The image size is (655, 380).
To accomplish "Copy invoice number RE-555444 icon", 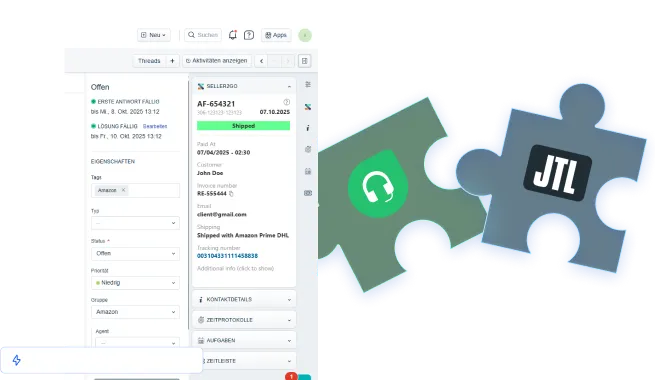I will pyautogui.click(x=231, y=194).
